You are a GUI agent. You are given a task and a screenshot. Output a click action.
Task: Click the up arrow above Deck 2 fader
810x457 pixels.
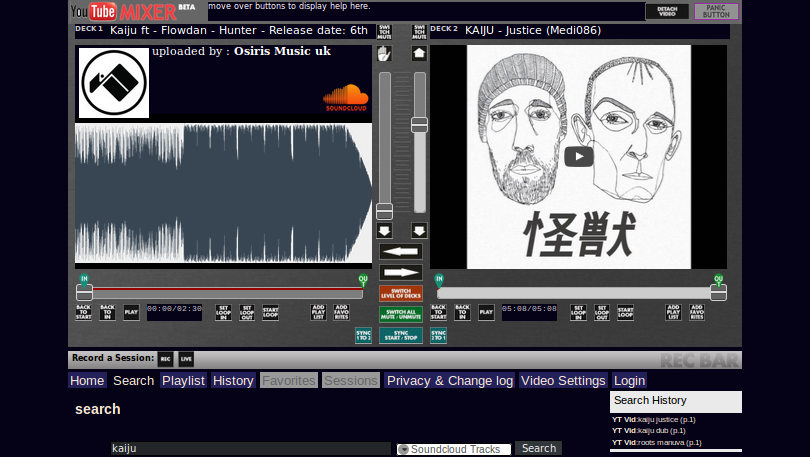(x=419, y=53)
